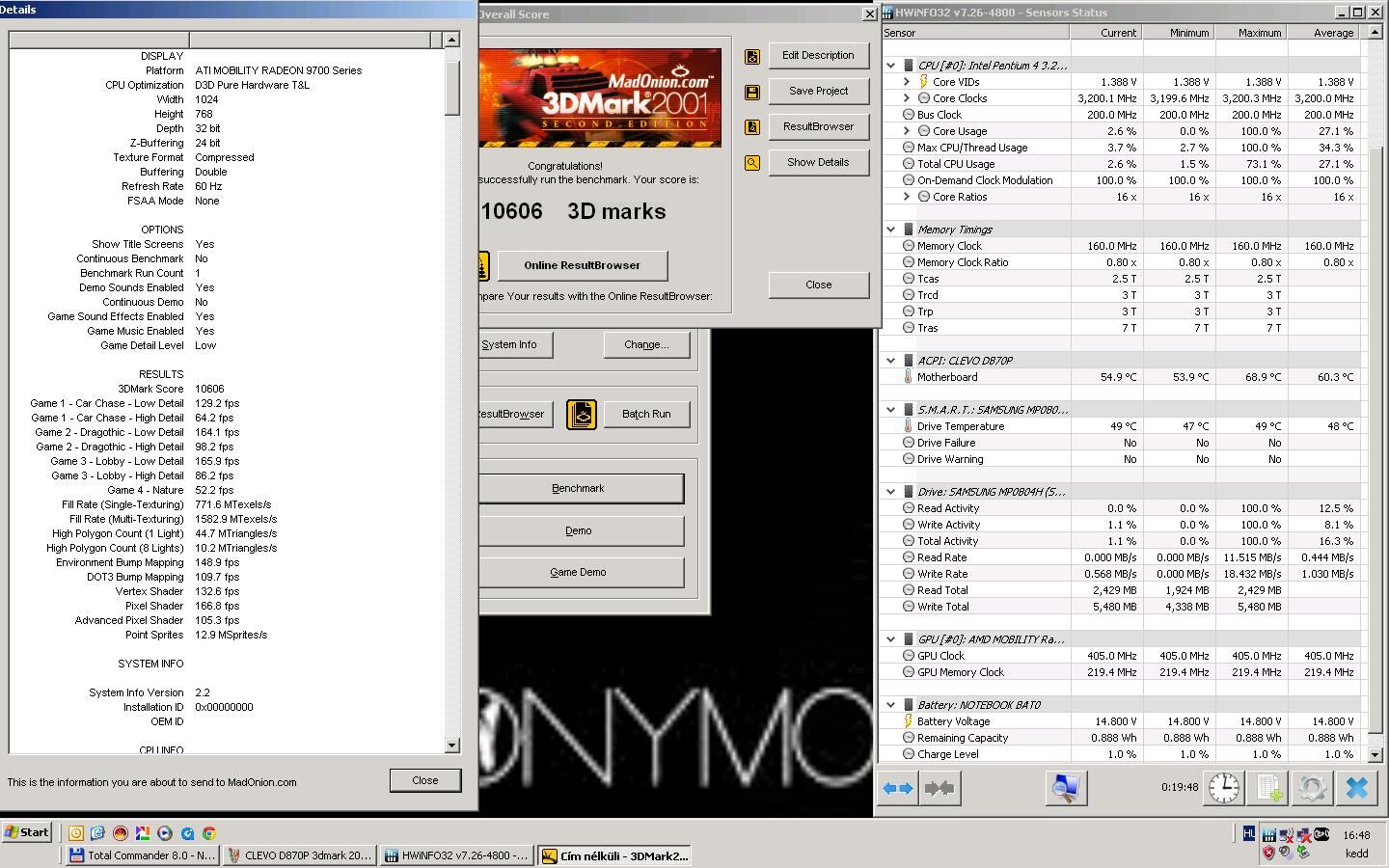Collapse the Memory Timings group

891,230
